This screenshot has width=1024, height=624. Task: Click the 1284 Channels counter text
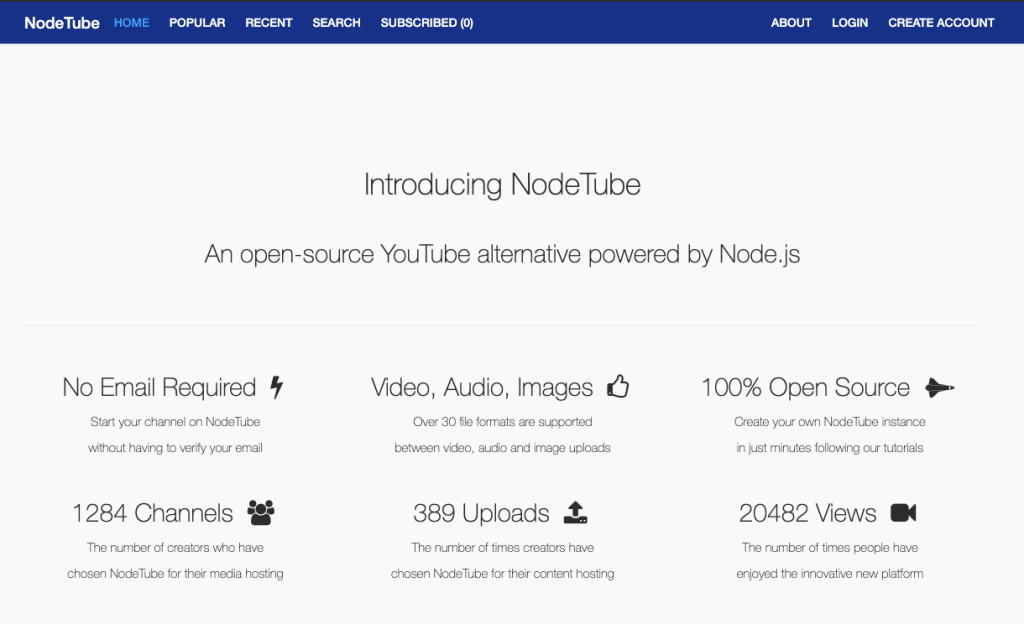[152, 512]
